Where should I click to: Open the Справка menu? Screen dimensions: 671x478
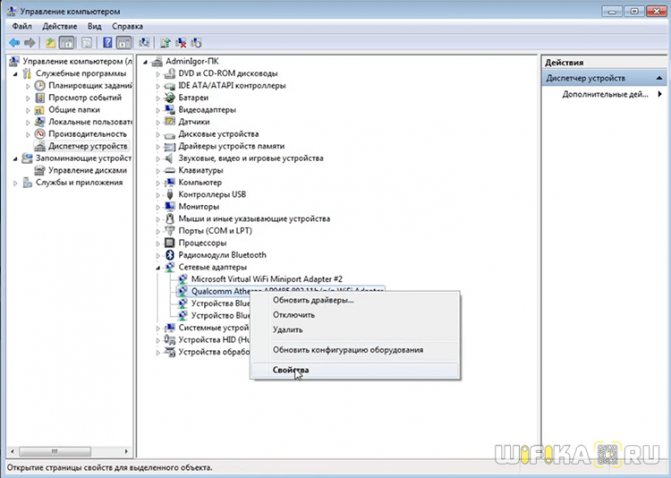(128, 27)
